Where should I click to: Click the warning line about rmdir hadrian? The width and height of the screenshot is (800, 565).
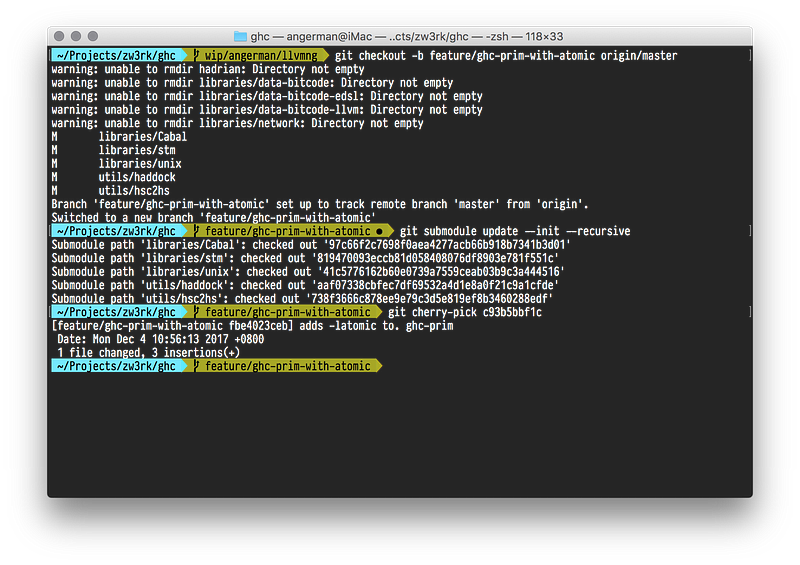[208, 69]
